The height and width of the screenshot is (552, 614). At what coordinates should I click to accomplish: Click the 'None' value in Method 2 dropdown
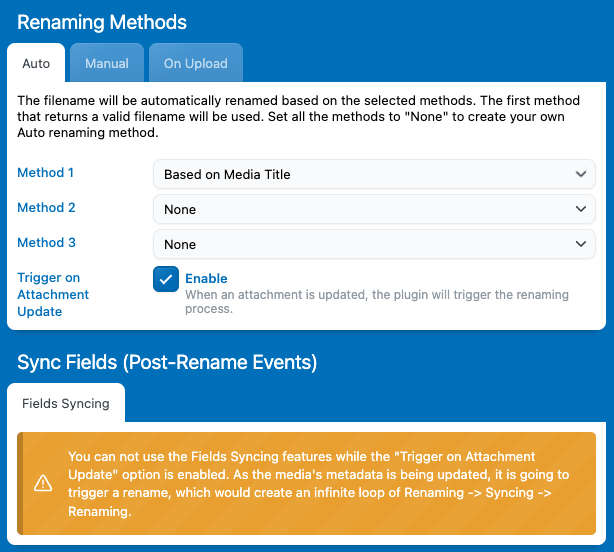pos(180,209)
